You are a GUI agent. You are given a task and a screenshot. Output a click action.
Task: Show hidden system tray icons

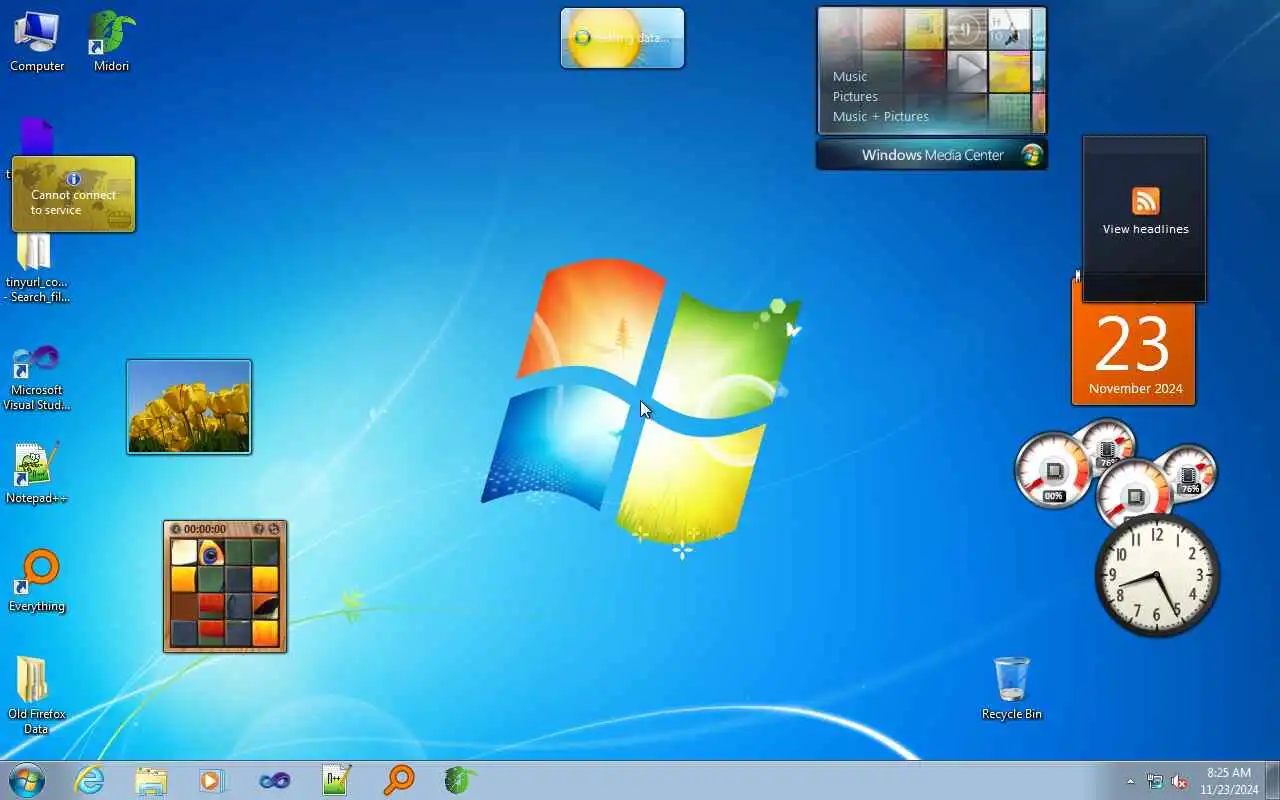point(1131,782)
